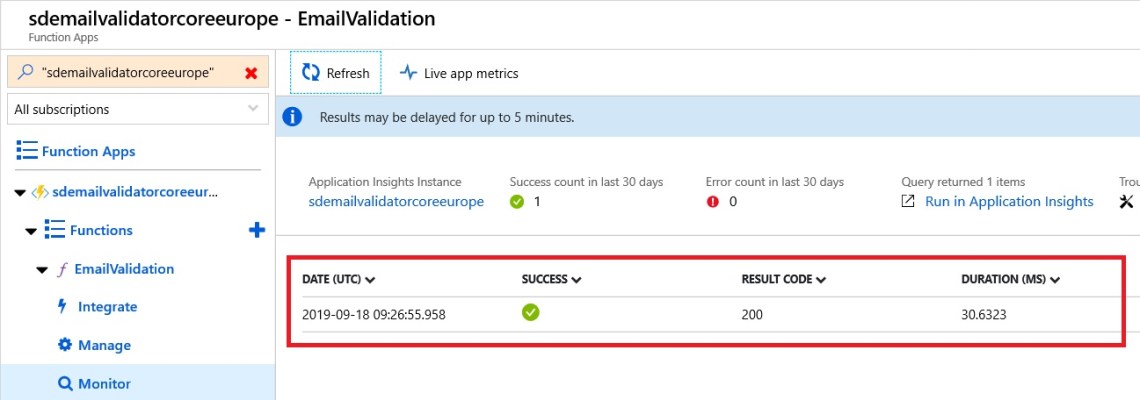
Task: Click Run in Application Insights link
Action: click(x=1008, y=202)
